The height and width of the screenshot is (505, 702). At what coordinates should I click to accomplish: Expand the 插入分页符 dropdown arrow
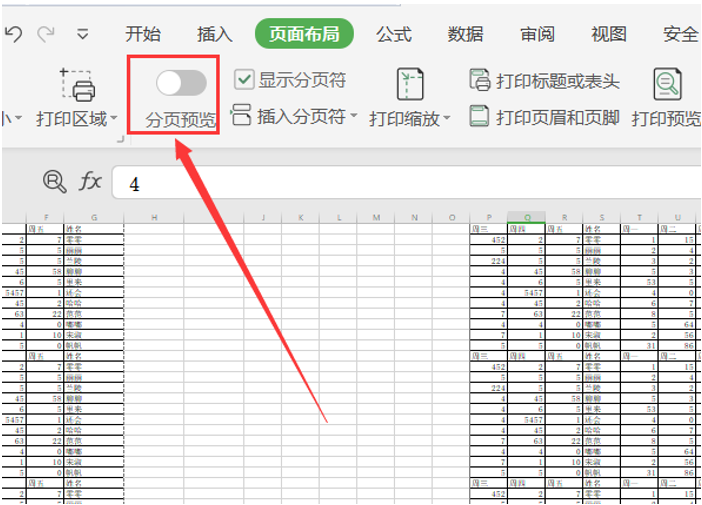354,116
